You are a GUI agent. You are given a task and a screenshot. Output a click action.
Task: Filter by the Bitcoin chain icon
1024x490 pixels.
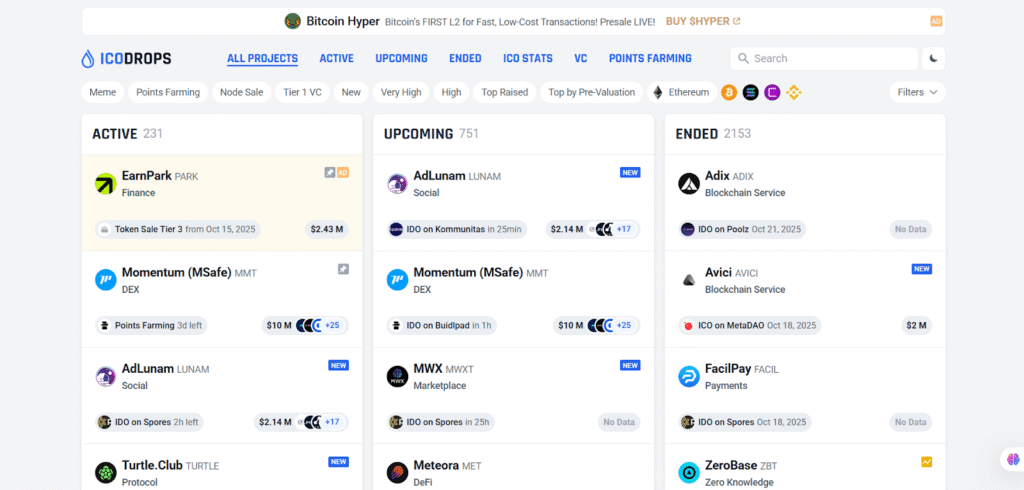[x=729, y=93]
